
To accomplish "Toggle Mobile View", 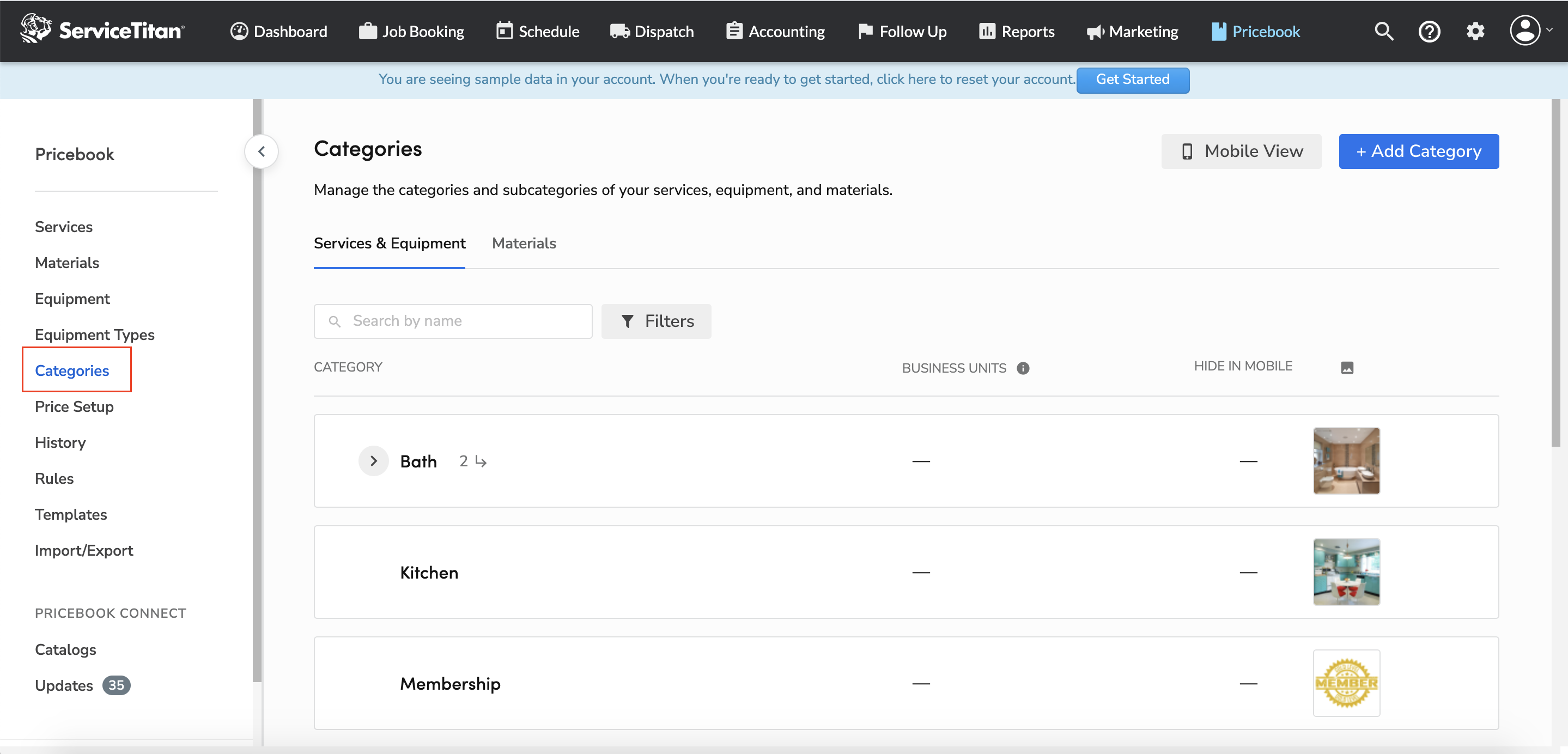I will pyautogui.click(x=1241, y=151).
